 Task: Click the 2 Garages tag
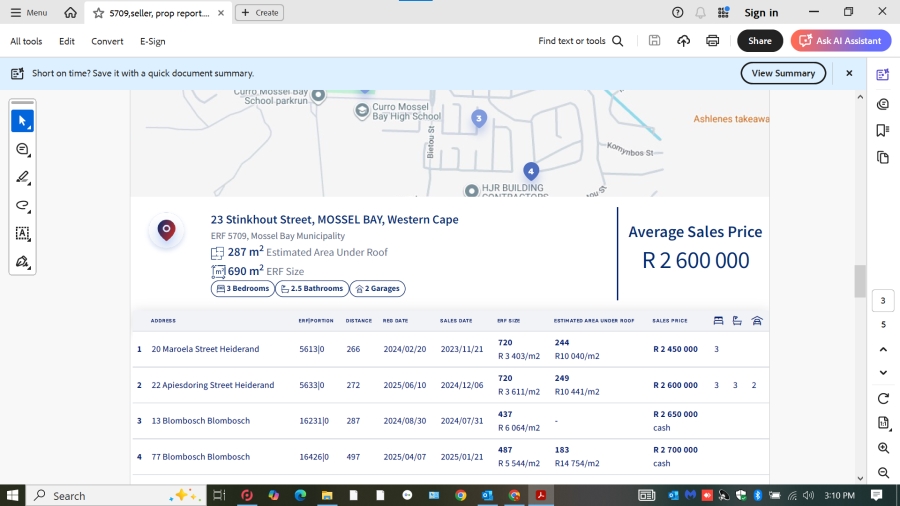[378, 289]
